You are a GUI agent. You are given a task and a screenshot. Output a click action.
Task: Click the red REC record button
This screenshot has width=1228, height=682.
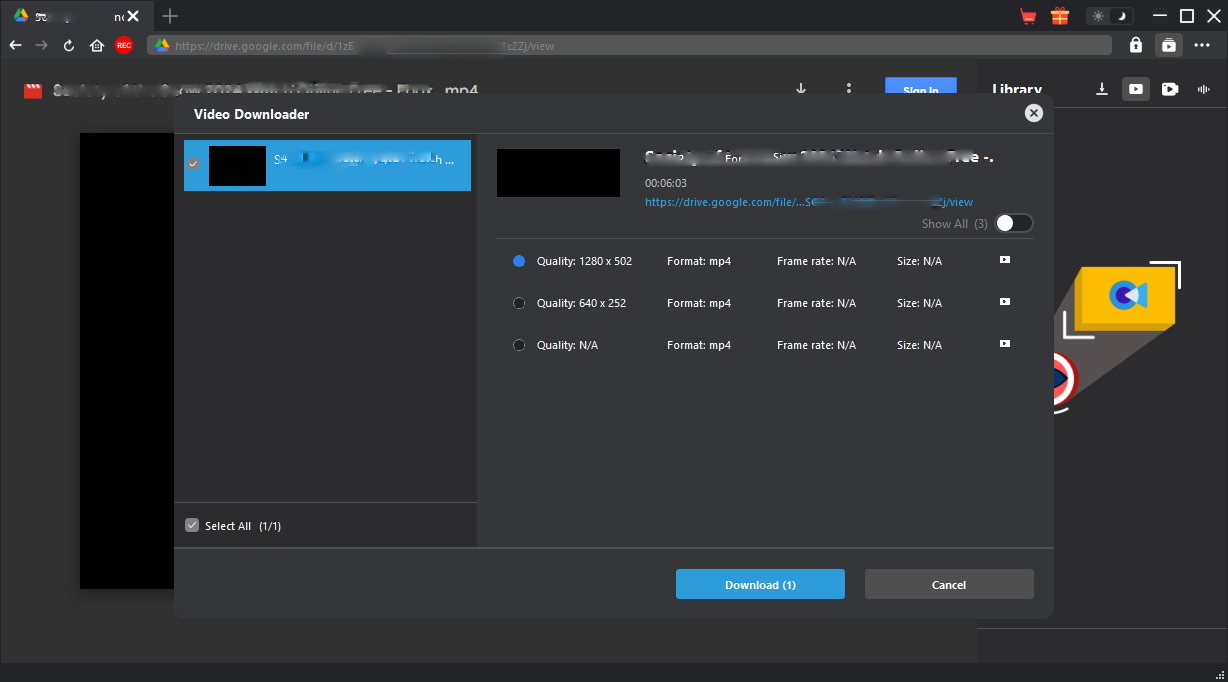[x=124, y=45]
